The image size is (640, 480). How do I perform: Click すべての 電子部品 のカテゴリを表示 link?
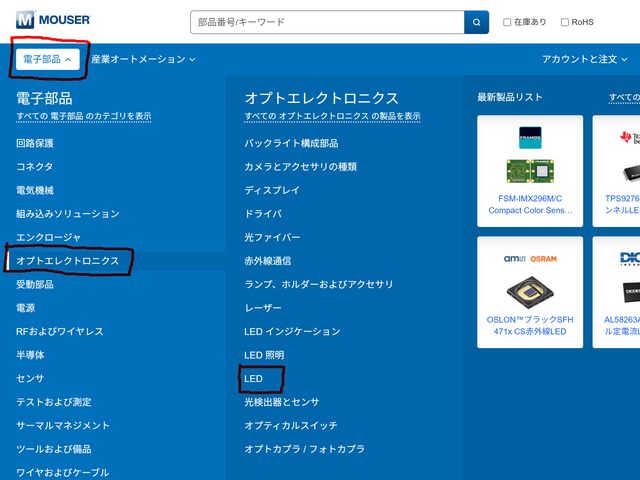pyautogui.click(x=84, y=116)
